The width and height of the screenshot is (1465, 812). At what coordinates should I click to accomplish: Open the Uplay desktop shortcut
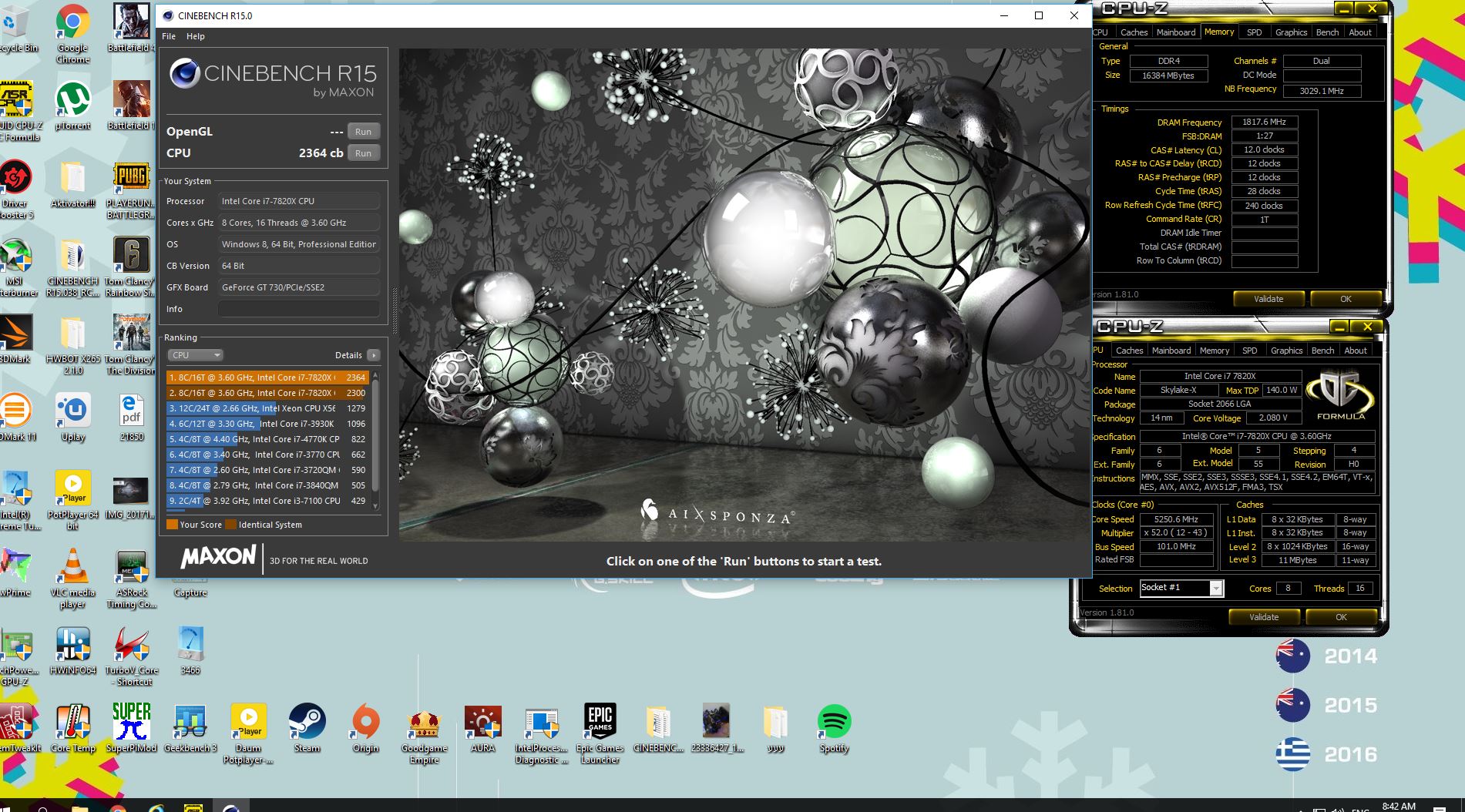click(x=72, y=418)
